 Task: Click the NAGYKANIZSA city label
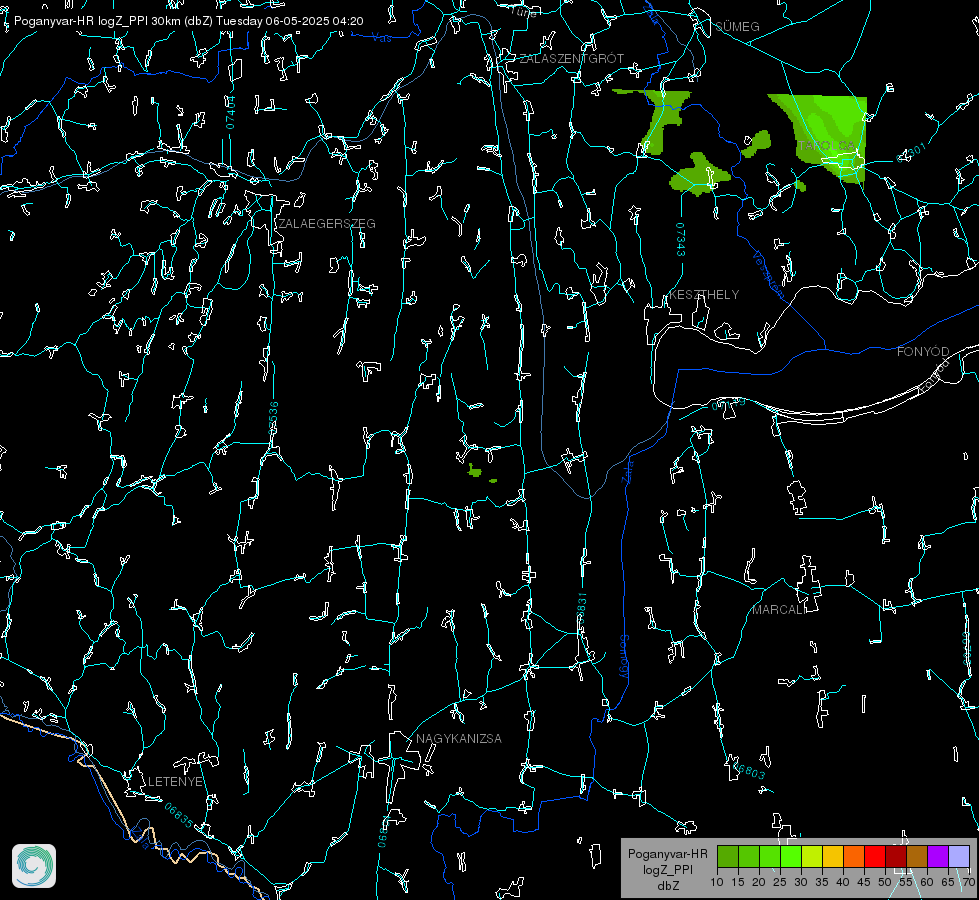tap(459, 738)
